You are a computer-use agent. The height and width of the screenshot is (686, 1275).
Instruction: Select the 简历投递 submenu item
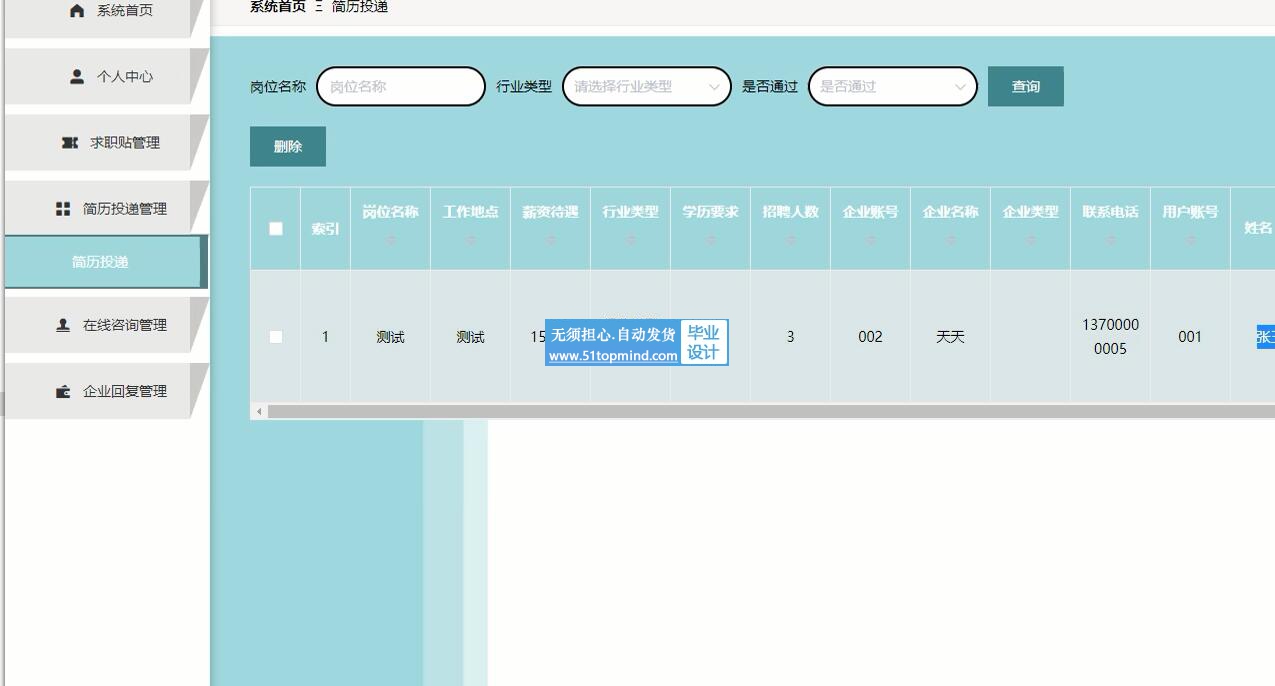tap(101, 262)
